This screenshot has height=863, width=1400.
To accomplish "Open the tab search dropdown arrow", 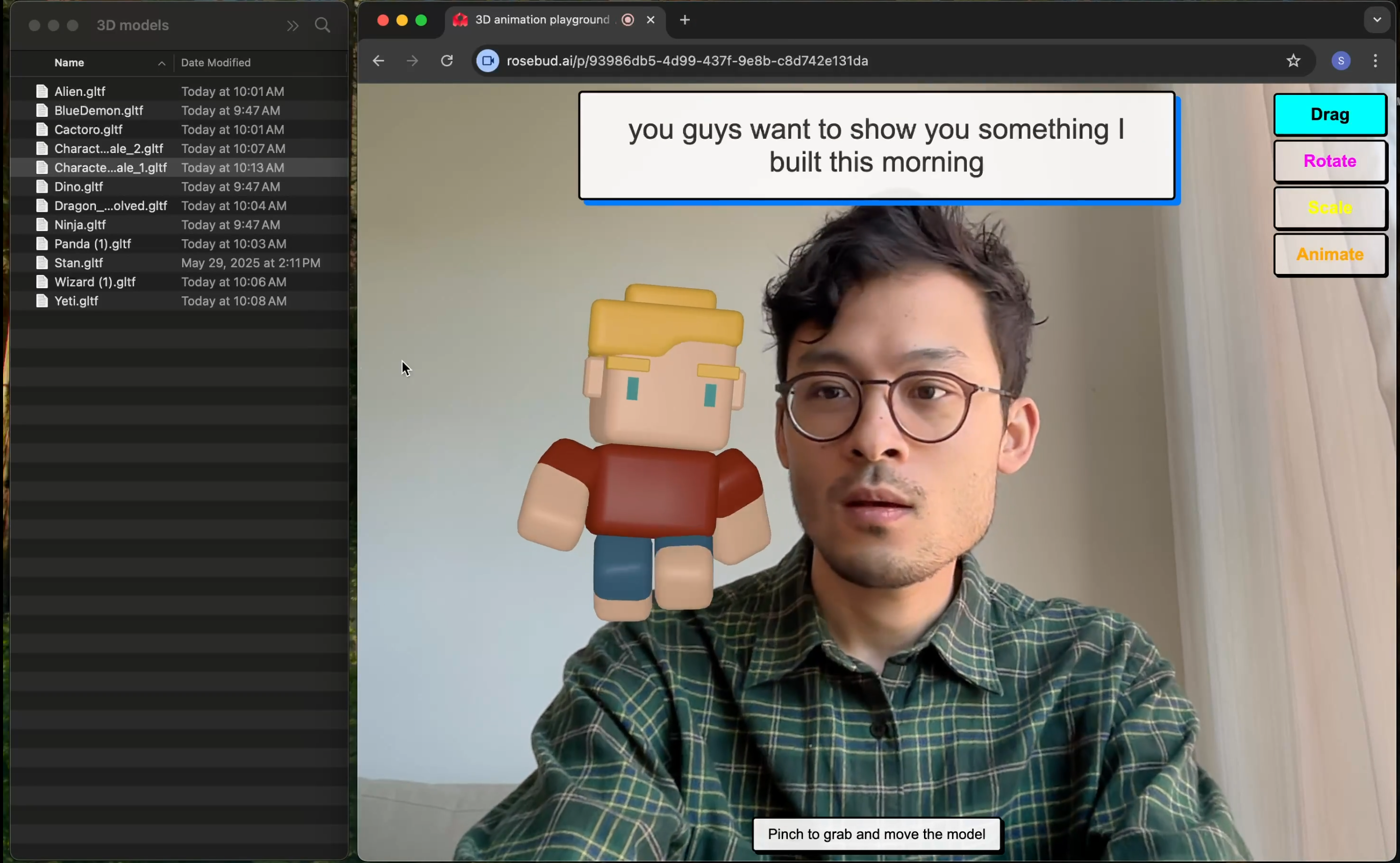I will point(1377,20).
